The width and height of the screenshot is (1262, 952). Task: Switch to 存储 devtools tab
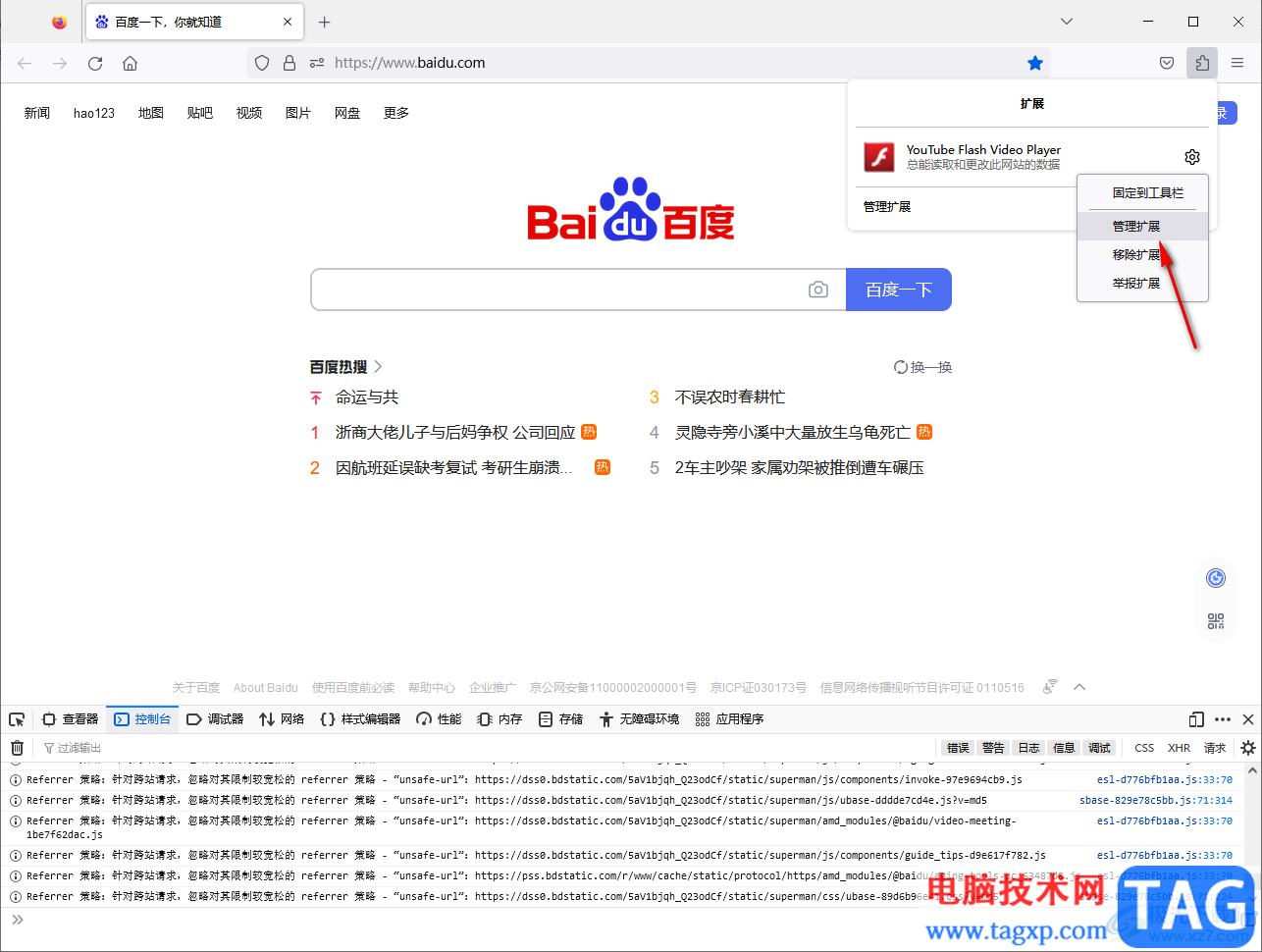[x=560, y=719]
